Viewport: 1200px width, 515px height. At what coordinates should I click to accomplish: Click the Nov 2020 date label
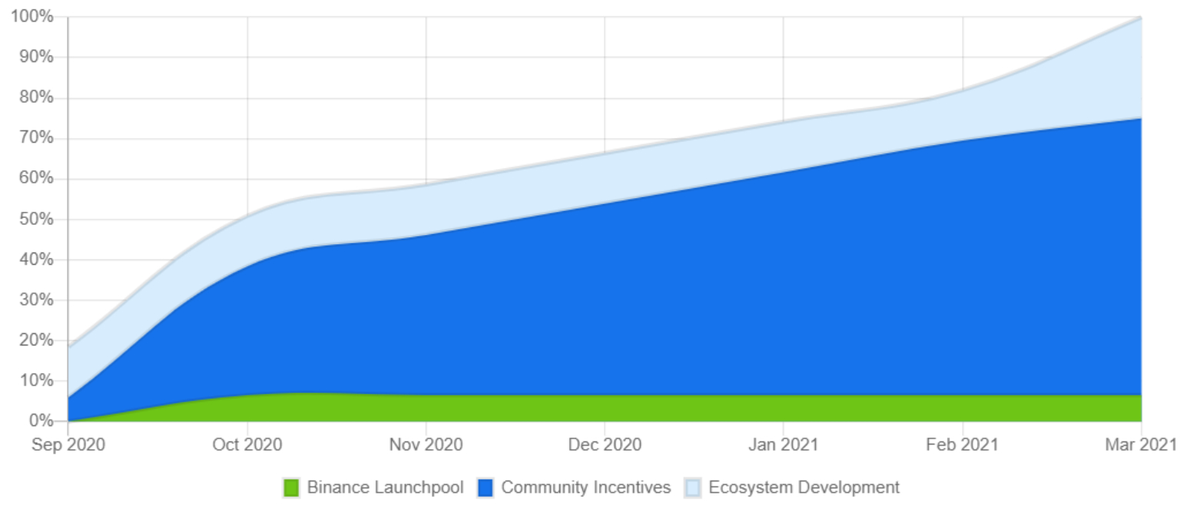[x=426, y=443]
